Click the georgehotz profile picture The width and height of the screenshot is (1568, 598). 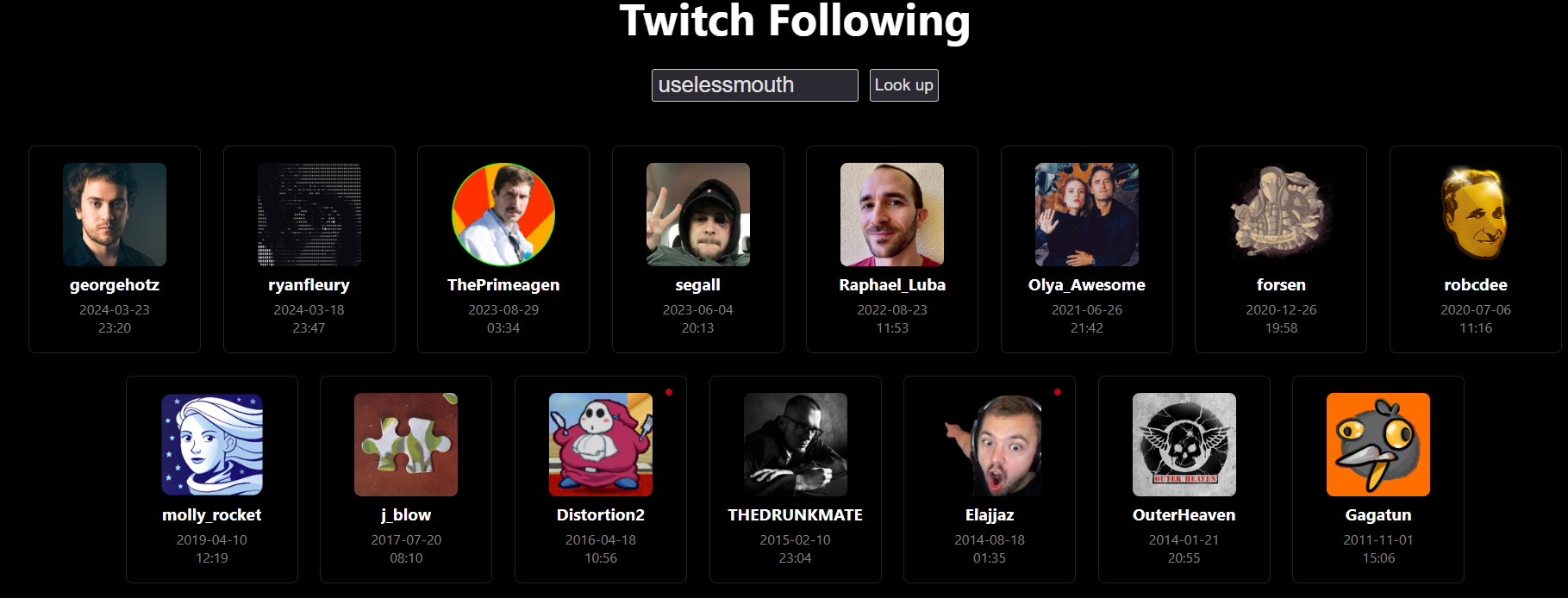click(115, 215)
